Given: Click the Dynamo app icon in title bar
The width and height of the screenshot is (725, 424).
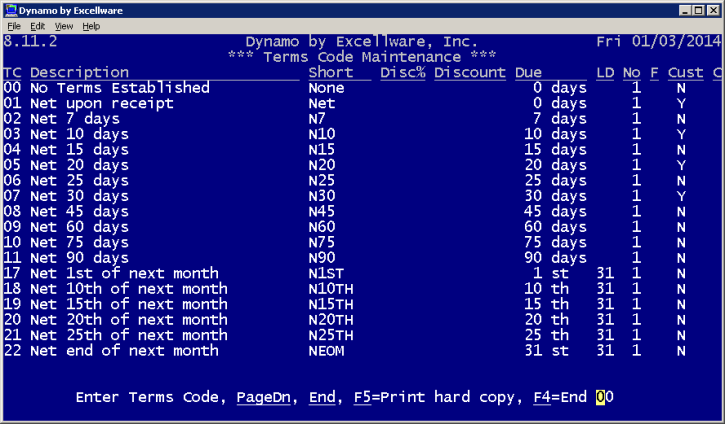Looking at the screenshot, I should [x=11, y=10].
